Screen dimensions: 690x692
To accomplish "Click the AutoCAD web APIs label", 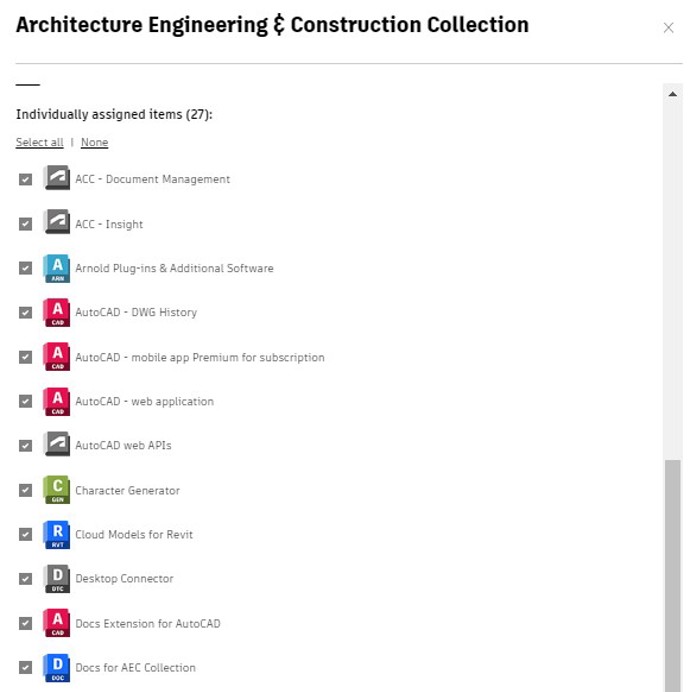I will (123, 445).
